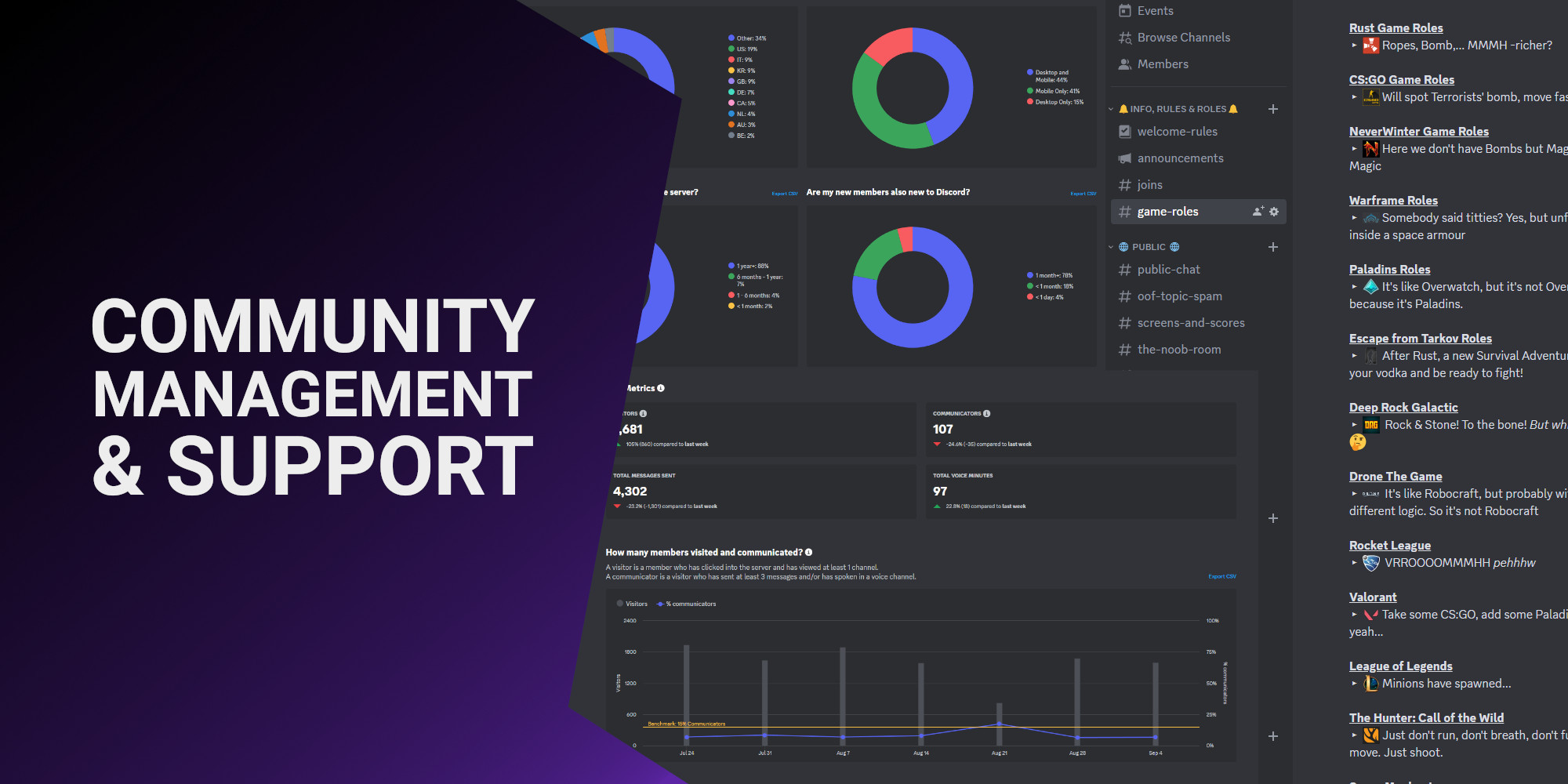Click the Aug 21 point on the communicators line
Viewport: 1568px width, 784px height.
999,724
